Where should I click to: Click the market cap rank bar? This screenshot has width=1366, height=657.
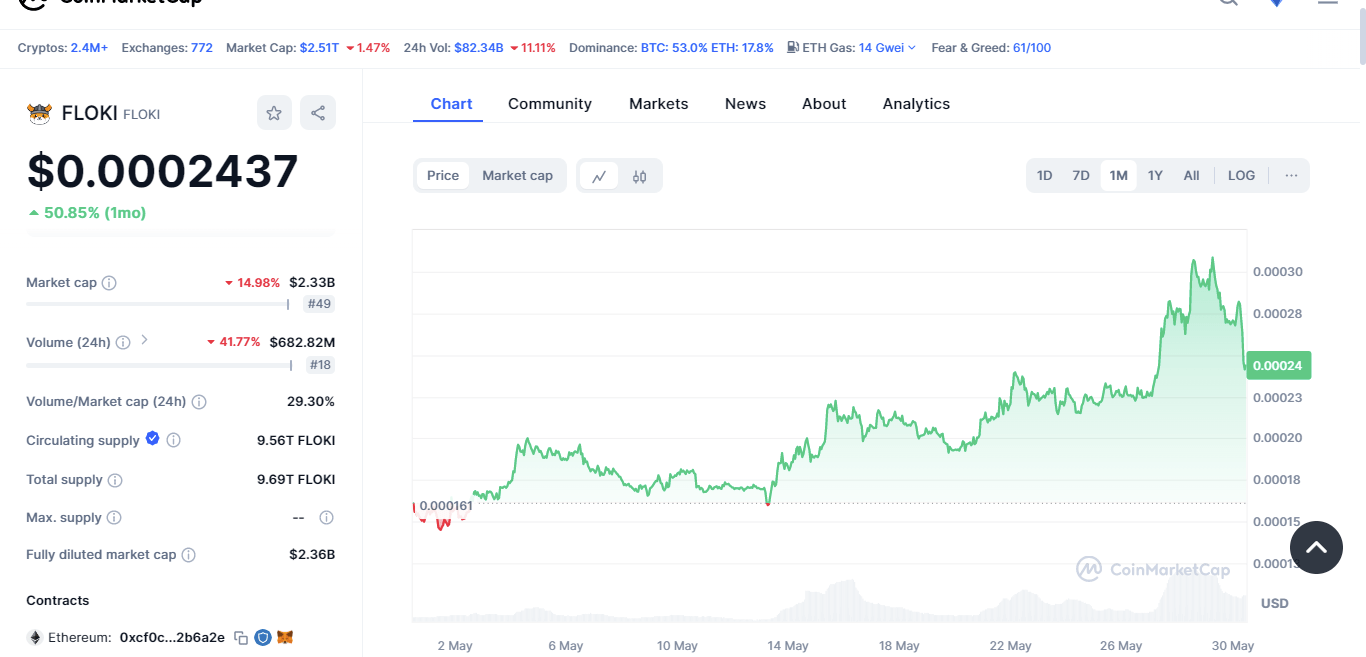158,304
